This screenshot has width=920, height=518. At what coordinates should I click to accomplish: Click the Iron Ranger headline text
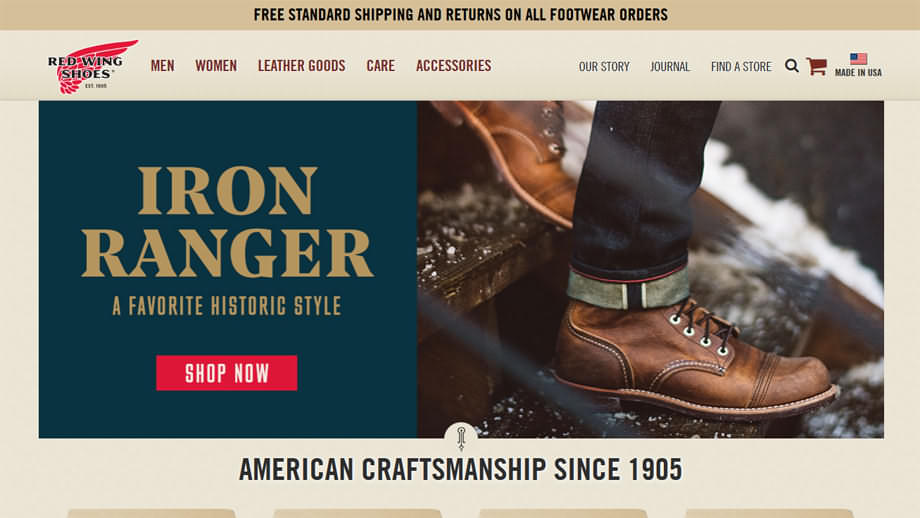(227, 221)
